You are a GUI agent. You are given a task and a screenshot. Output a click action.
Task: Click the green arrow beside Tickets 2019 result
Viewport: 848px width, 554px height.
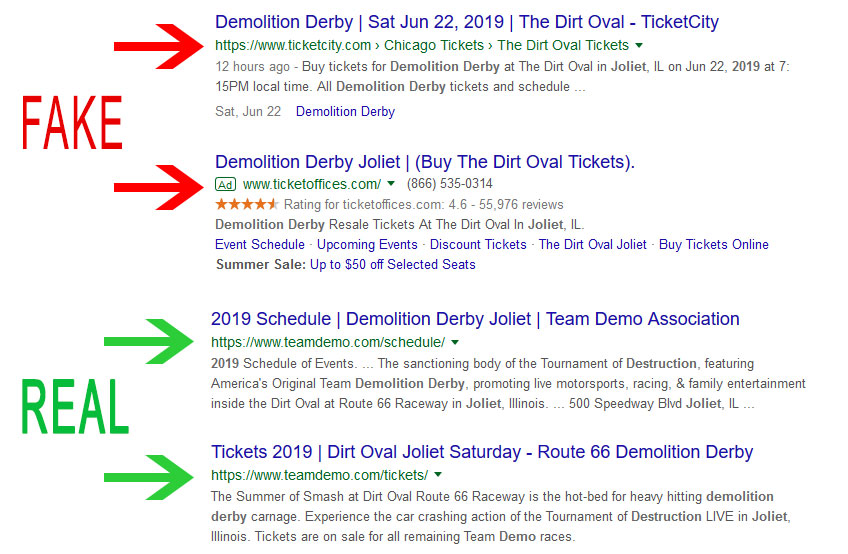click(x=149, y=477)
